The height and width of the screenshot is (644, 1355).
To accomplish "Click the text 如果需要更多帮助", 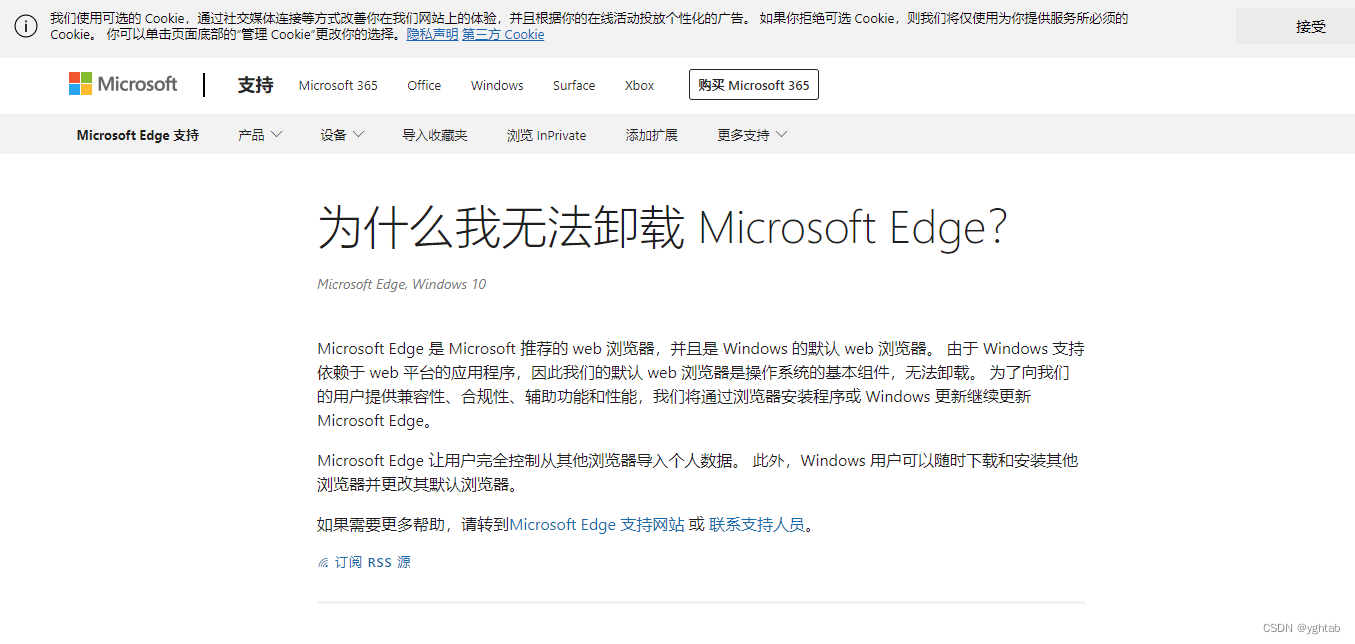I will (x=381, y=525).
